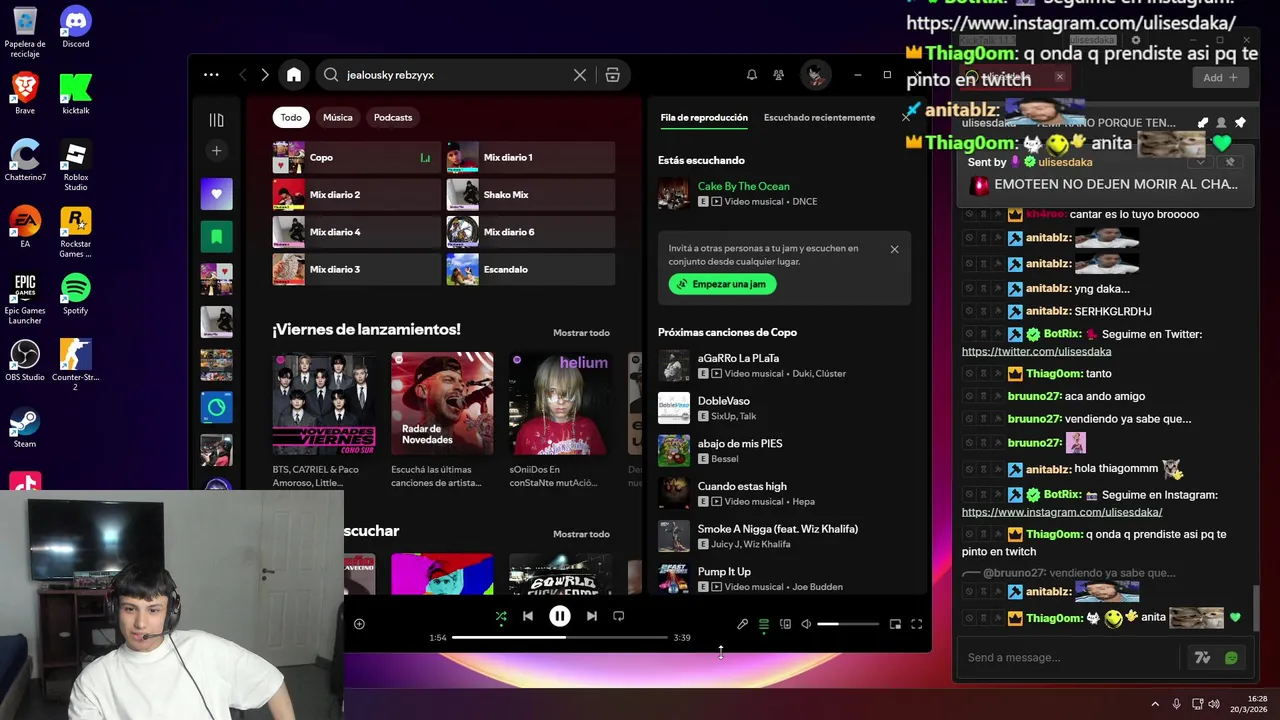Open Radar de Novedades cover
The width and height of the screenshot is (1280, 720).
pos(442,403)
